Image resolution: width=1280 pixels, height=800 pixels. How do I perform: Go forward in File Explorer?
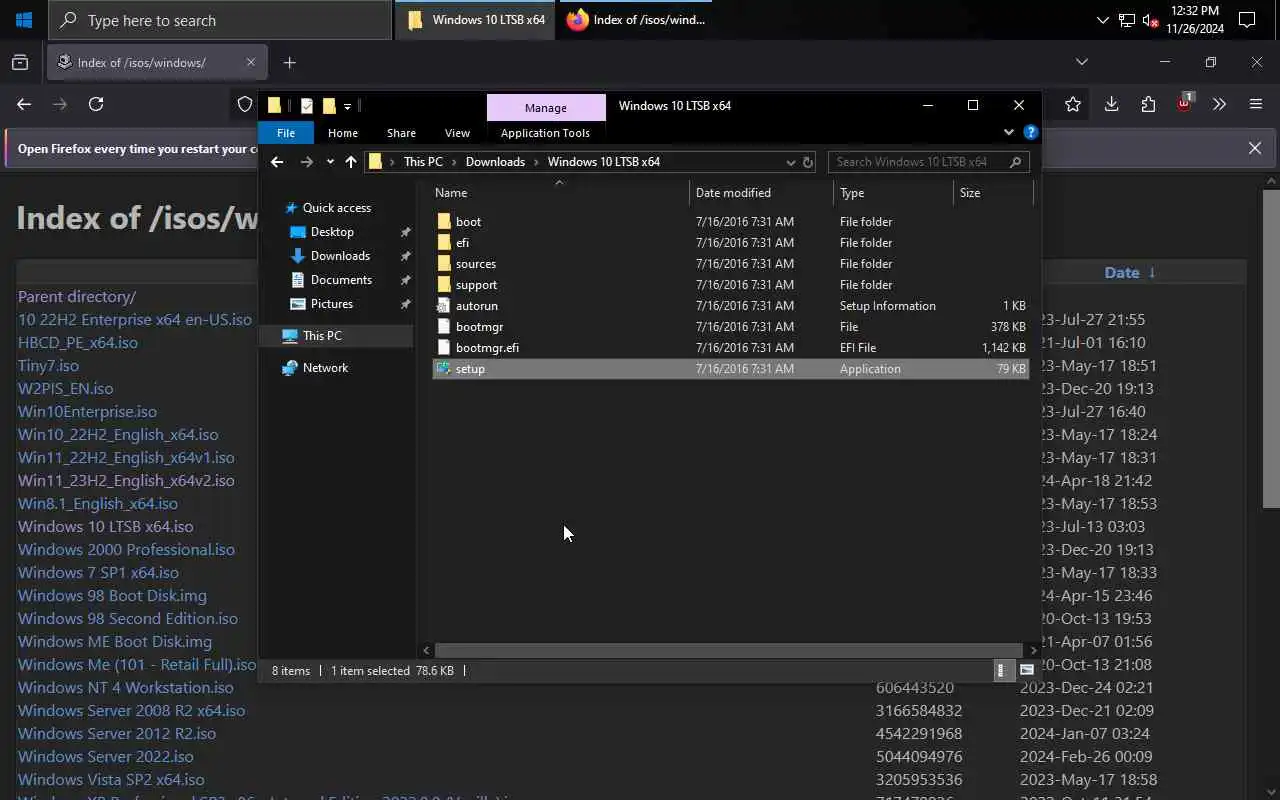[x=306, y=162]
